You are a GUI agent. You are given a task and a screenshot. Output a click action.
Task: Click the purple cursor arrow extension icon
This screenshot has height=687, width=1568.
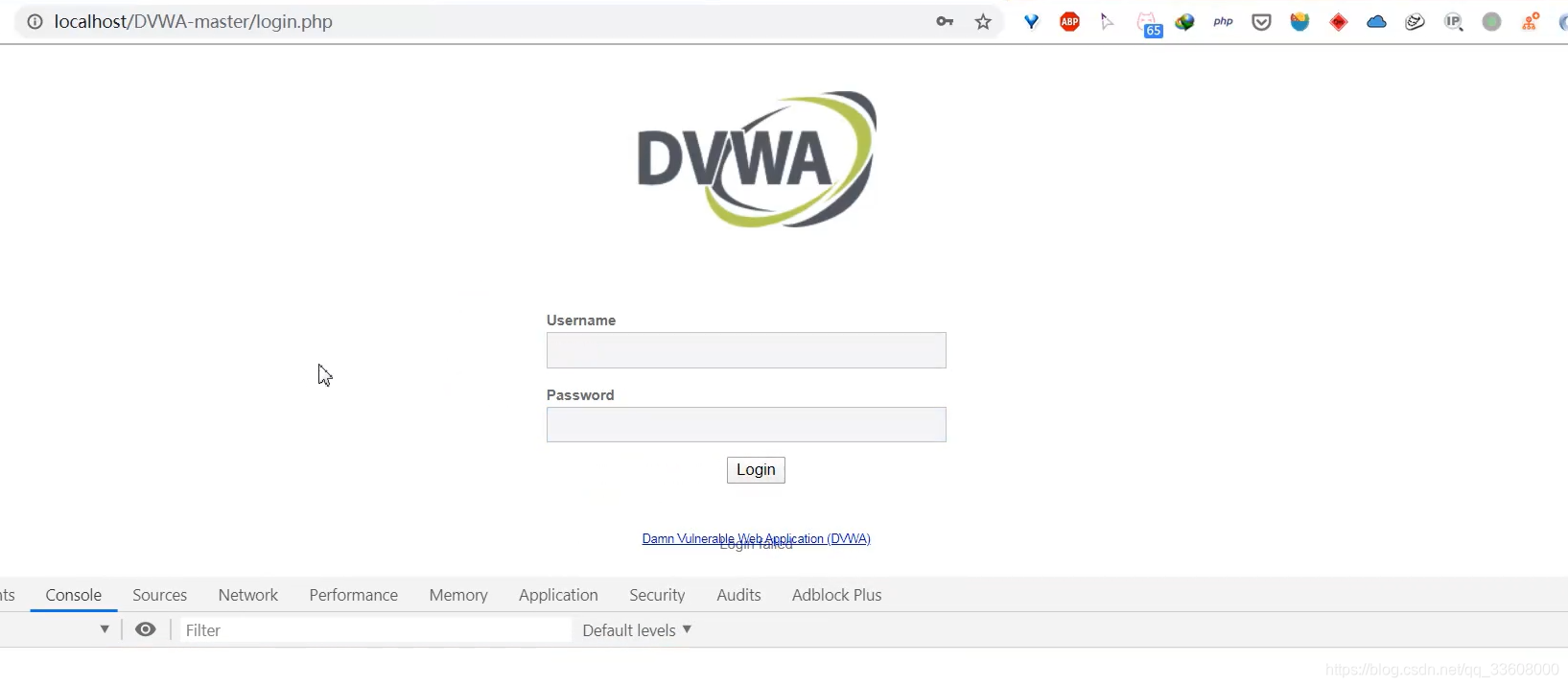(x=1108, y=21)
